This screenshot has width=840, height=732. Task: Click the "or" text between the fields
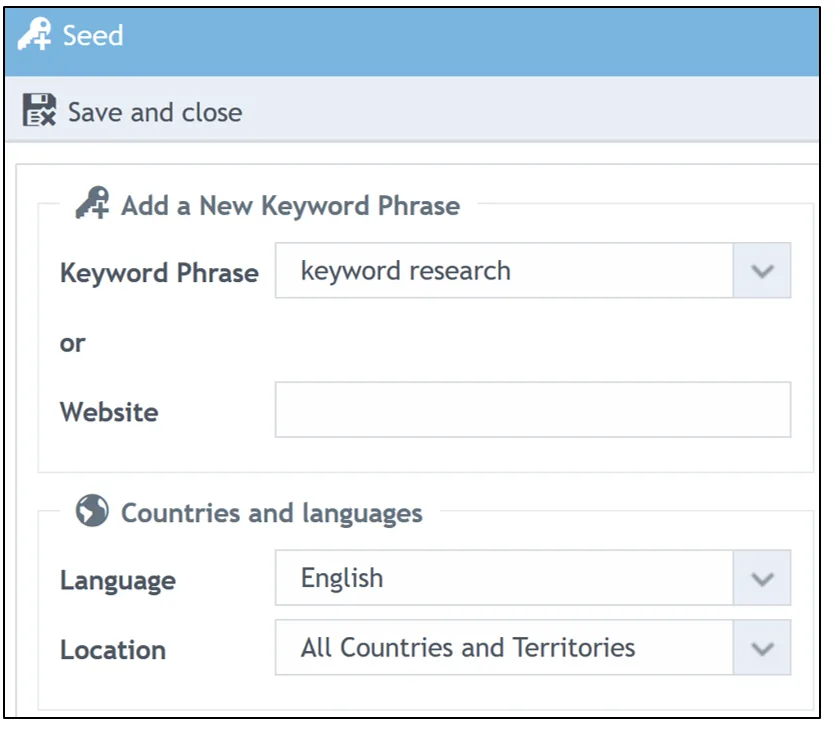pyautogui.click(x=73, y=343)
